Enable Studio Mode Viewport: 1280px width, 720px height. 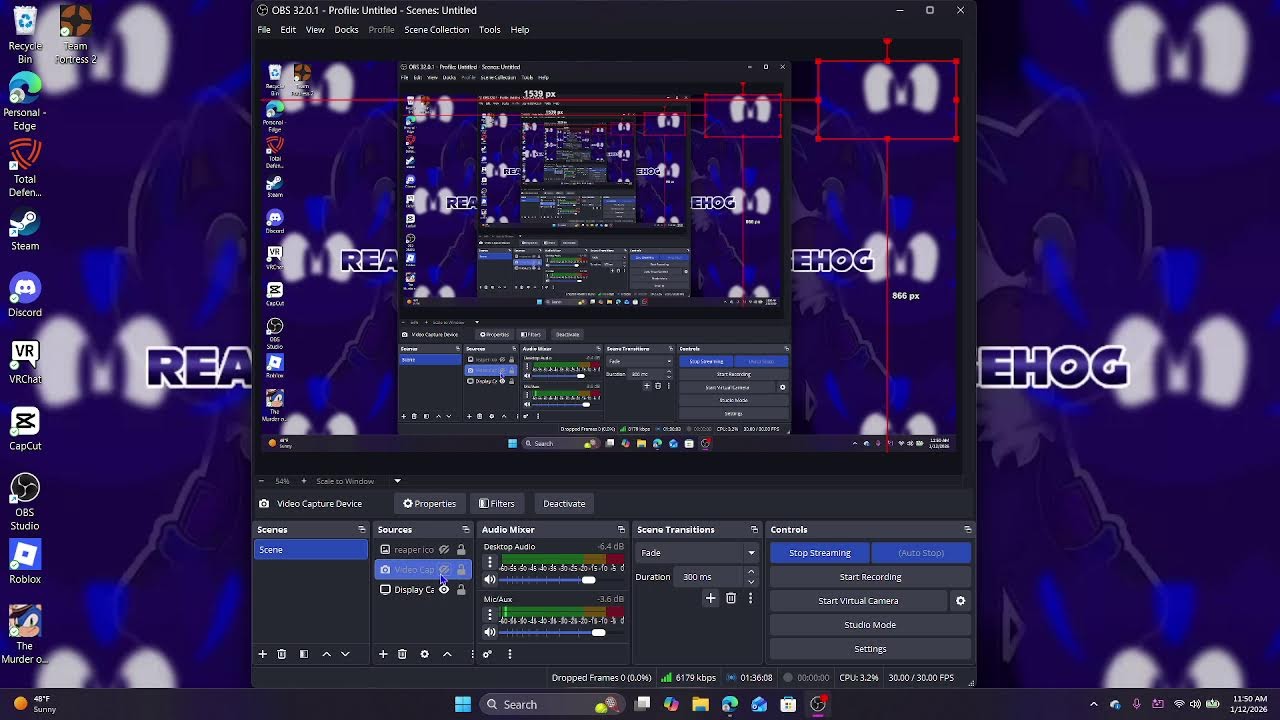[870, 625]
